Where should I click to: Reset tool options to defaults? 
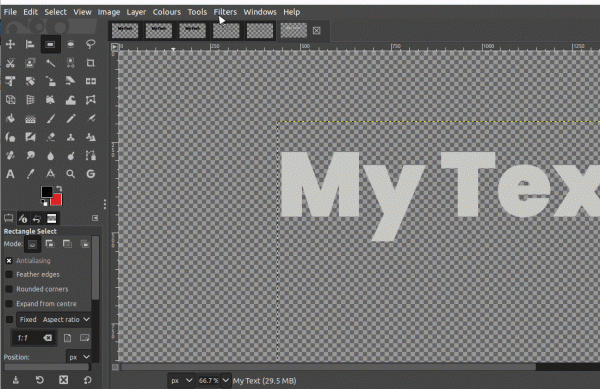pyautogui.click(x=88, y=380)
